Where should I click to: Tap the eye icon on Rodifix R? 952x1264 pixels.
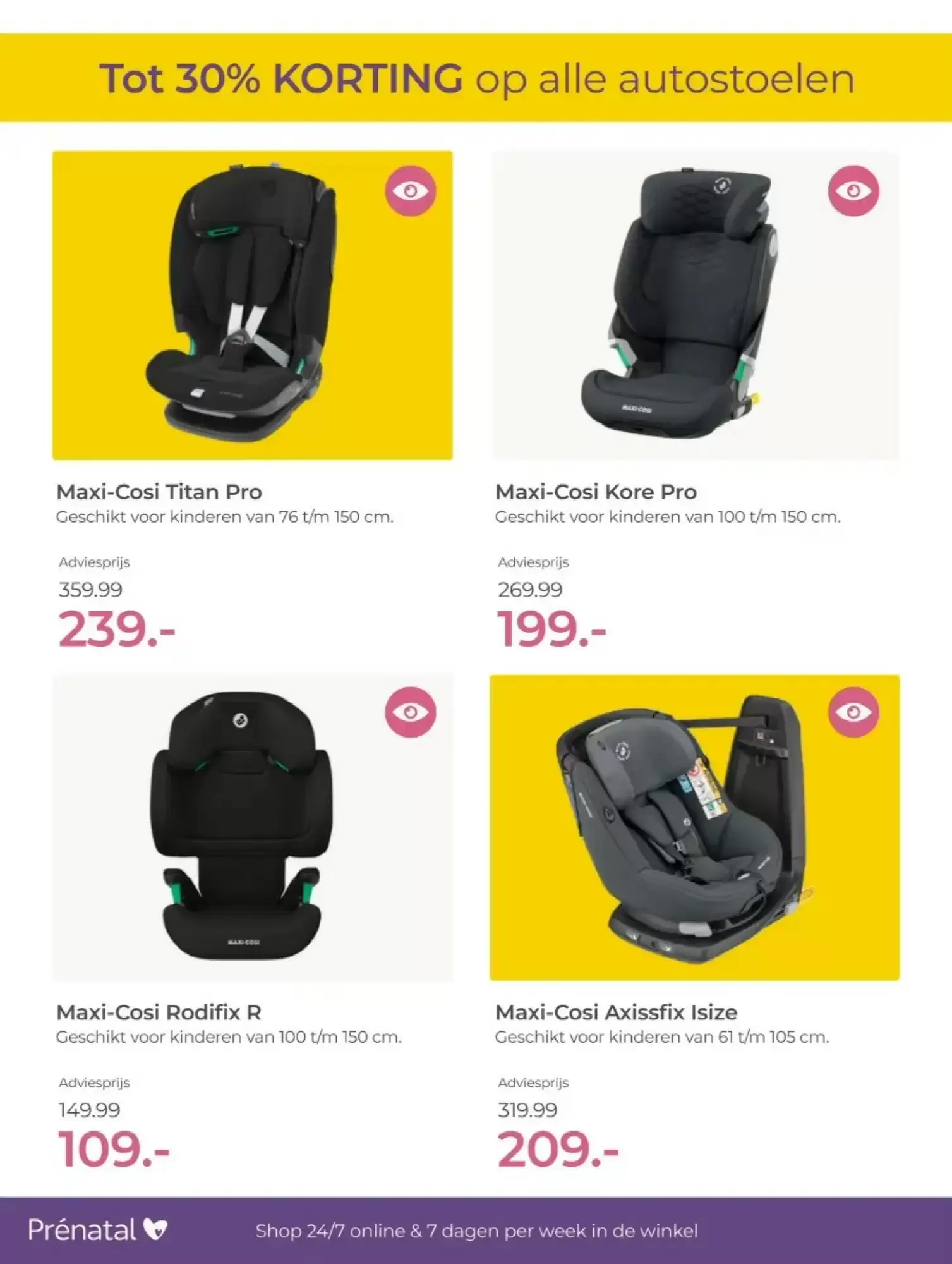(x=411, y=712)
